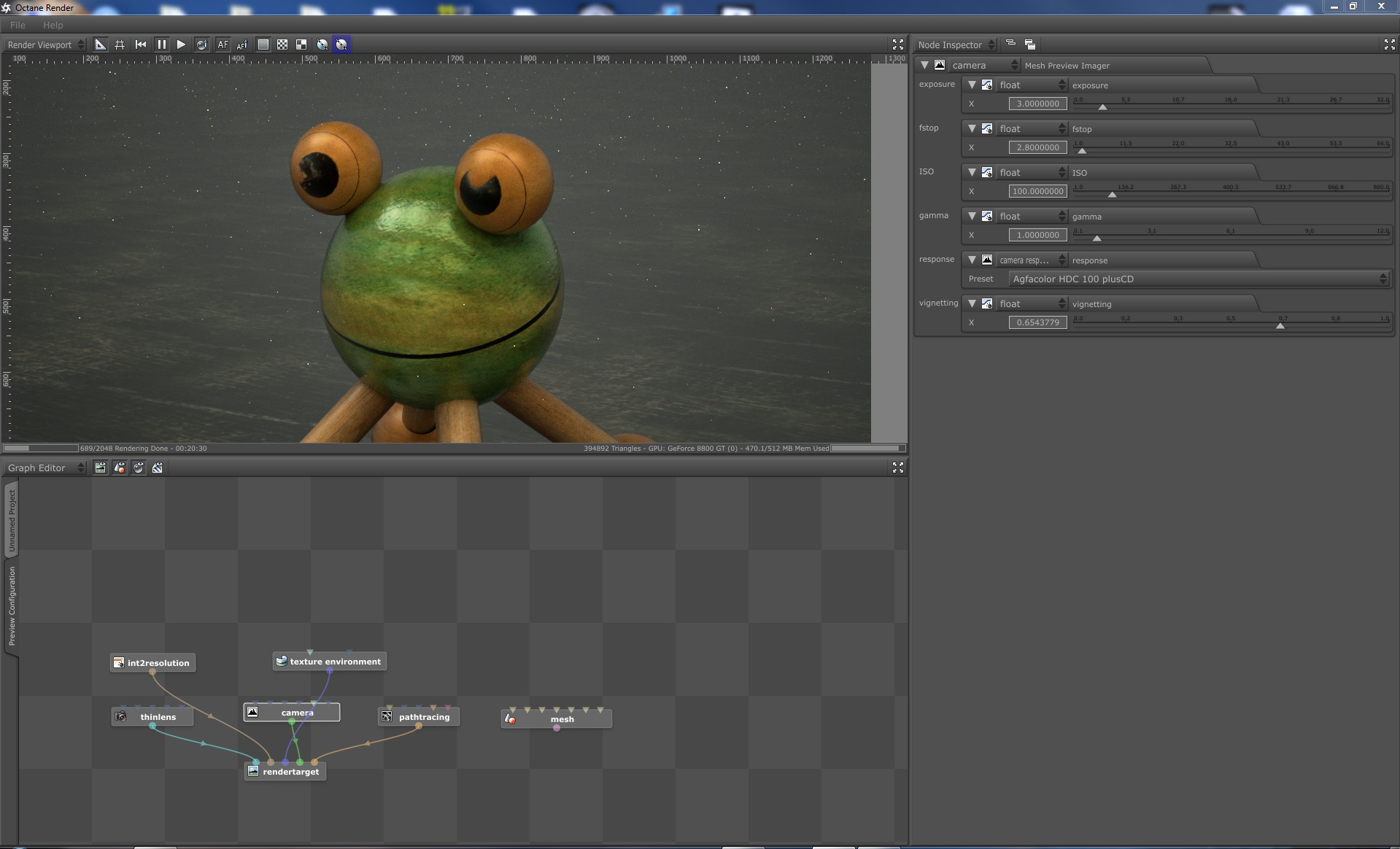This screenshot has height=849, width=1400.
Task: Click the stacked windows icon in Node Inspector
Action: pos(1029,44)
